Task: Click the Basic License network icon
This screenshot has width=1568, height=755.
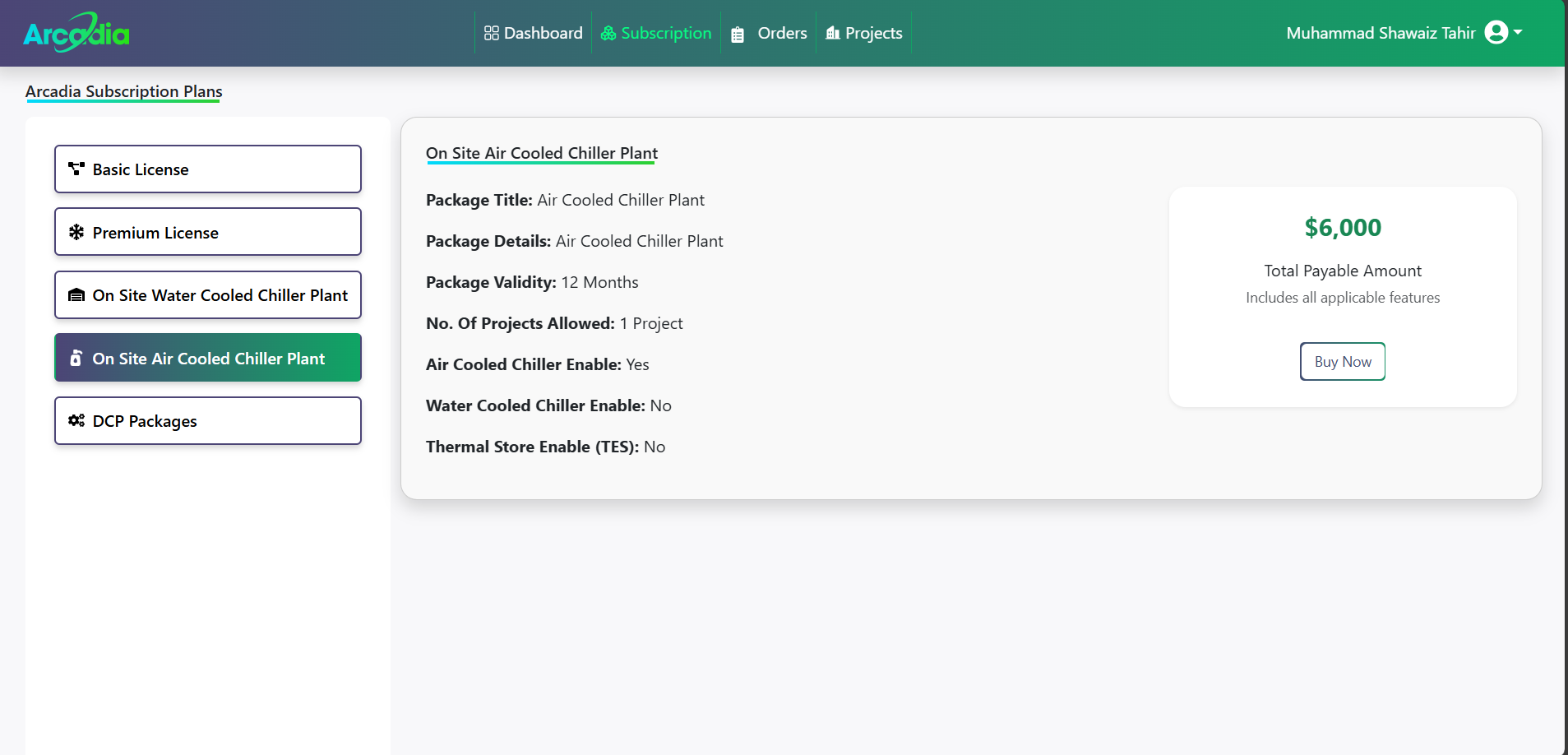Action: click(76, 169)
